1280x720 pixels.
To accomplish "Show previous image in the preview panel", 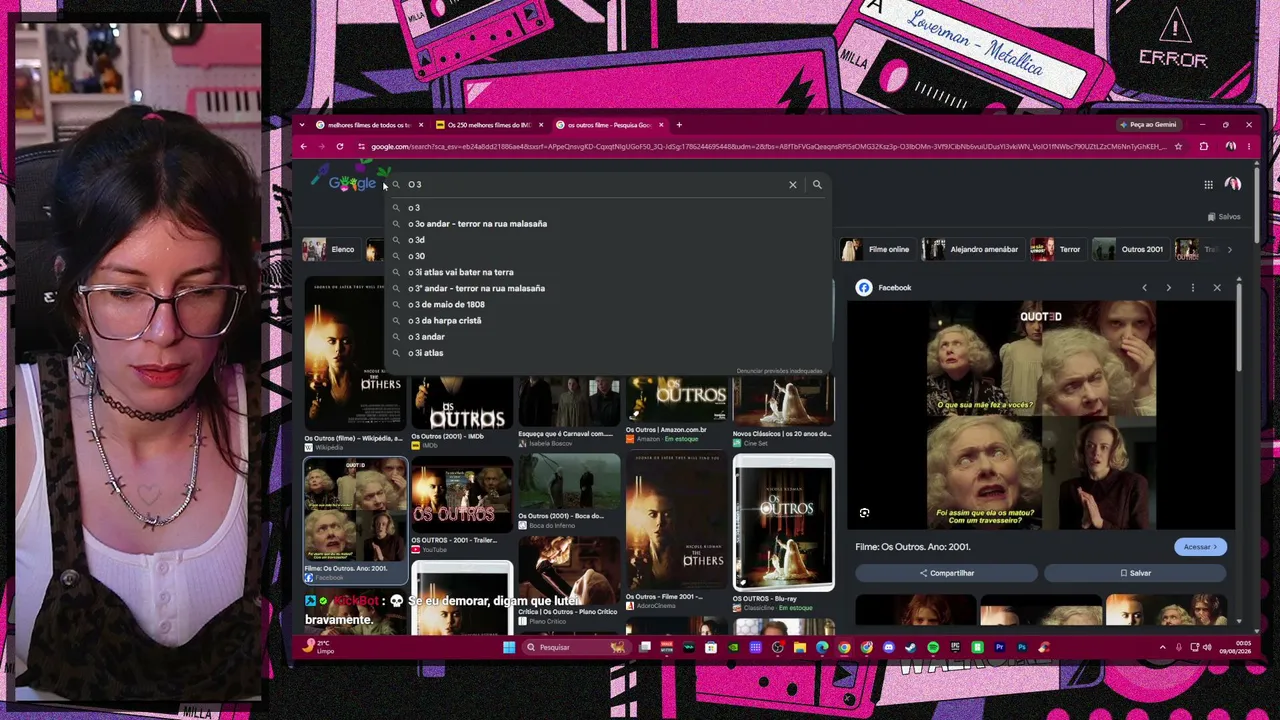I will tap(1144, 288).
